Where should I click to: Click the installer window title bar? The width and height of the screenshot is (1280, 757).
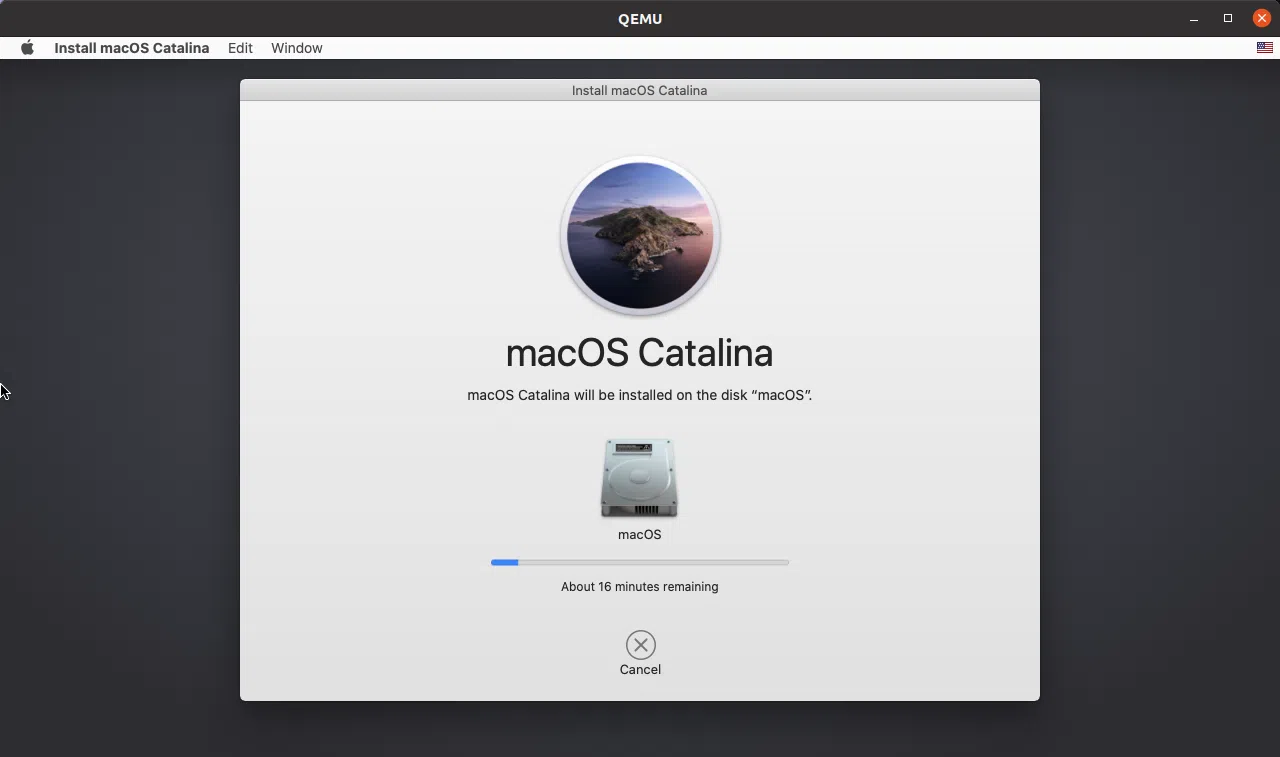[640, 90]
